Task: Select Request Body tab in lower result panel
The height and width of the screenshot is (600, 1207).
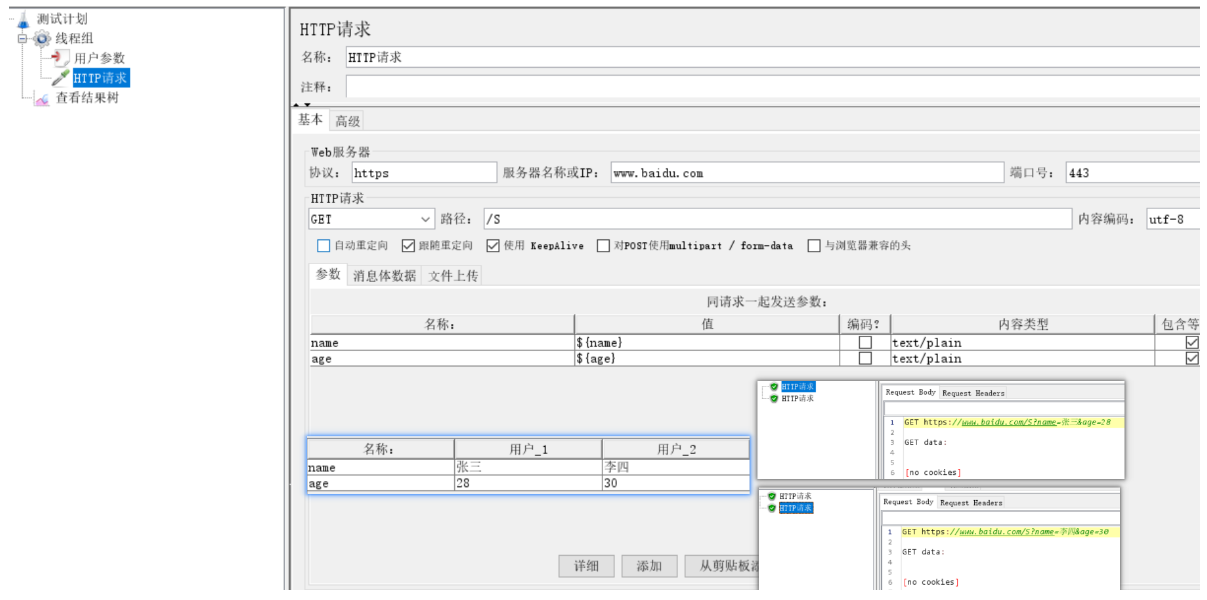Action: coord(908,502)
